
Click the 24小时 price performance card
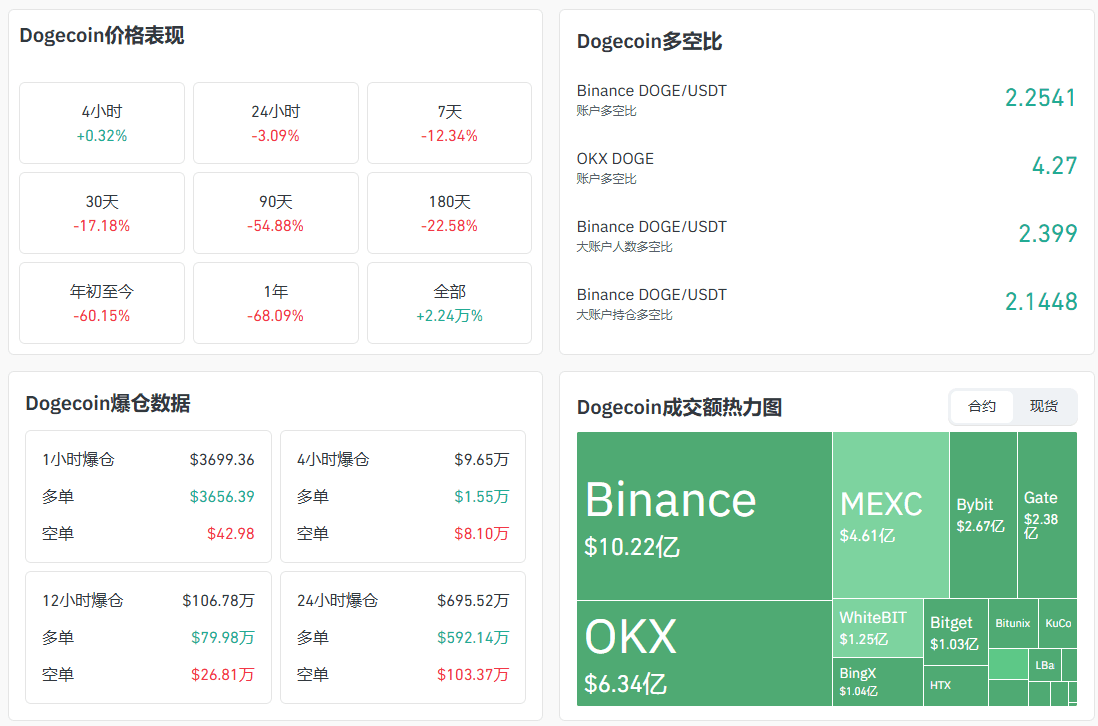pyautogui.click(x=276, y=123)
